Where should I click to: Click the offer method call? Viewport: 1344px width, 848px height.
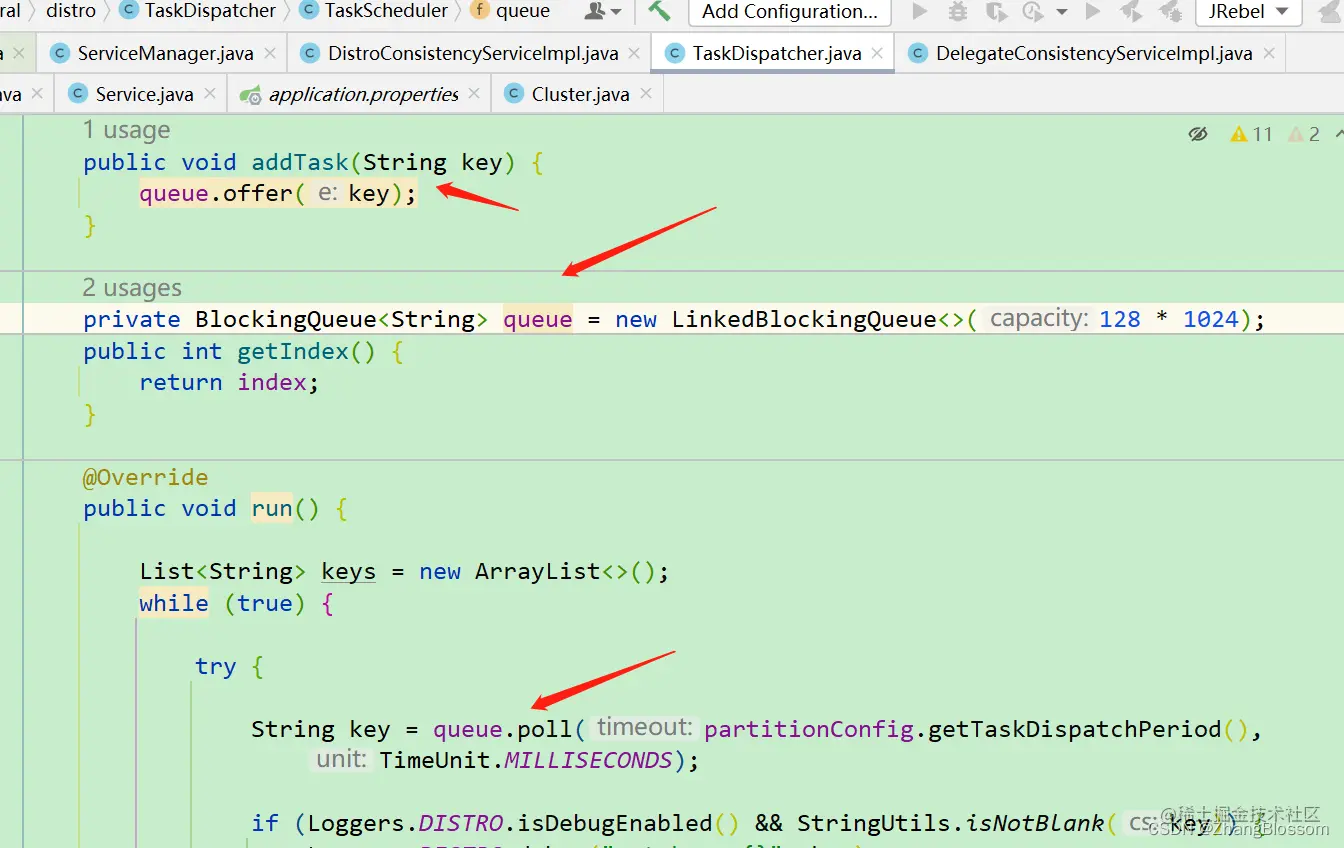(x=257, y=193)
